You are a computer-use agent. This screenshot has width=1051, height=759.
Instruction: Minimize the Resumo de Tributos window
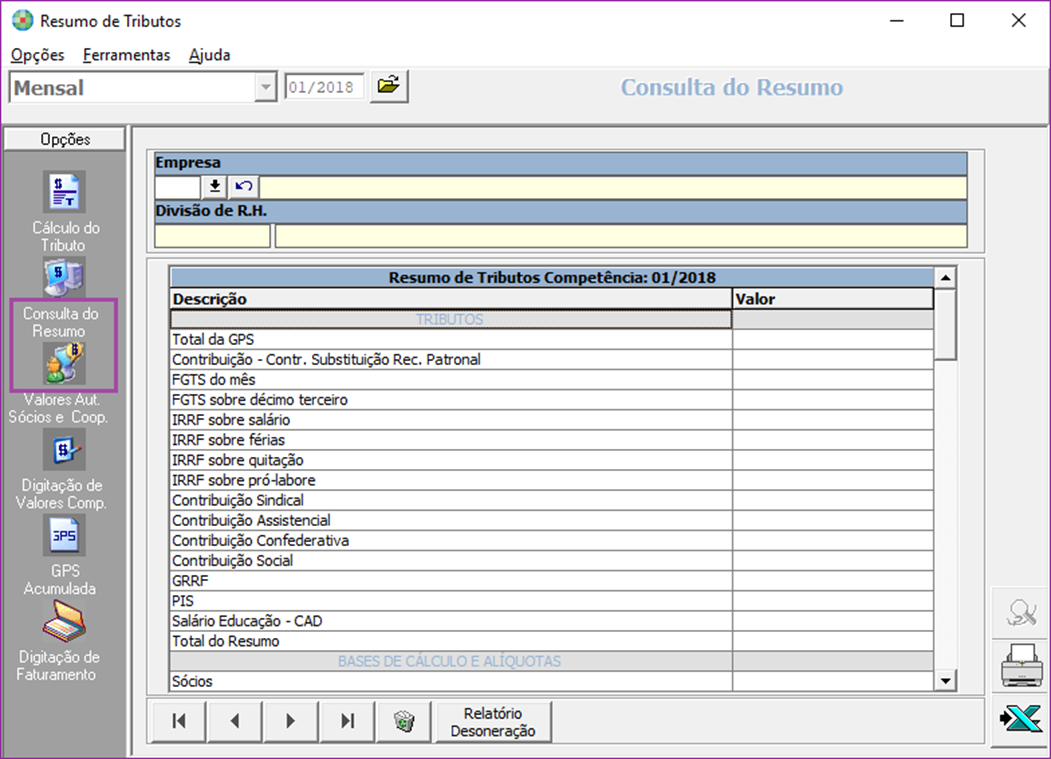(x=897, y=21)
